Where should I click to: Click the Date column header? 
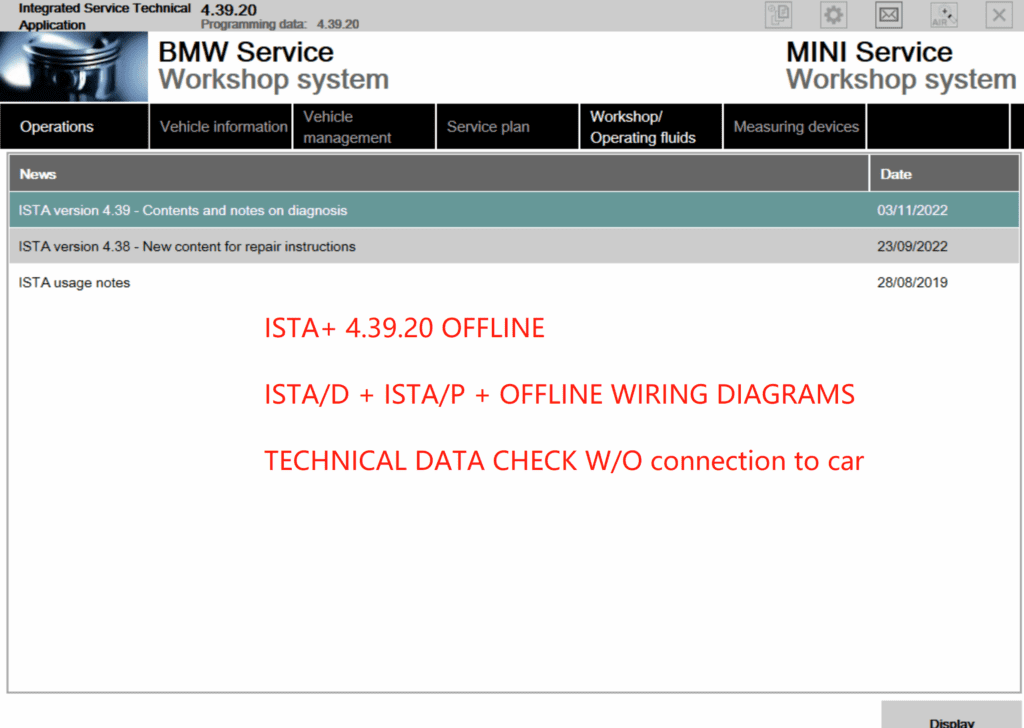point(944,174)
